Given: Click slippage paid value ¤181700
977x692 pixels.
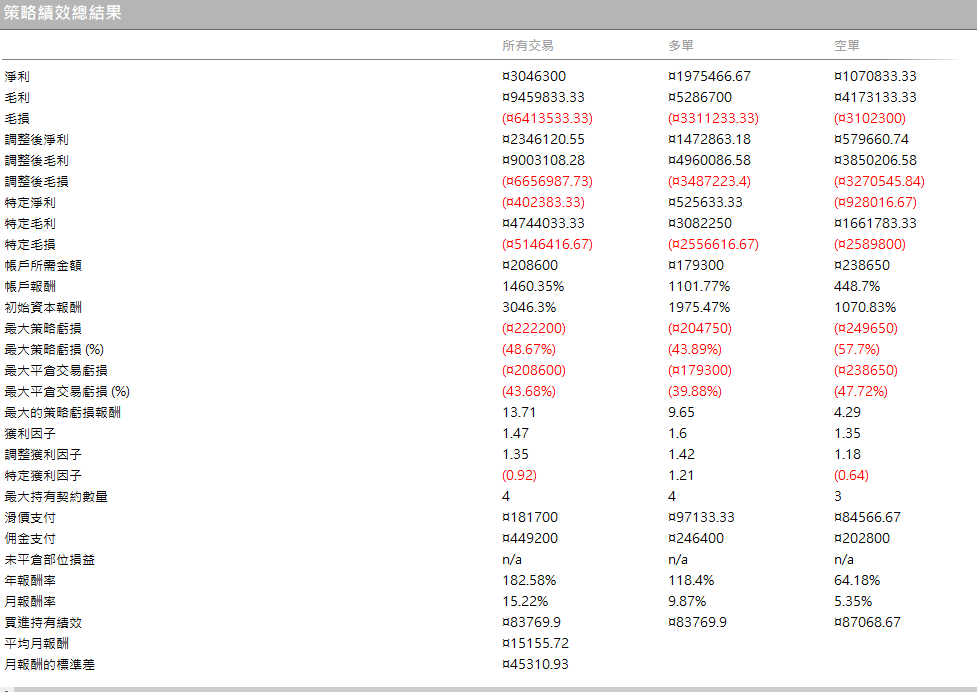Looking at the screenshot, I should pos(530,518).
